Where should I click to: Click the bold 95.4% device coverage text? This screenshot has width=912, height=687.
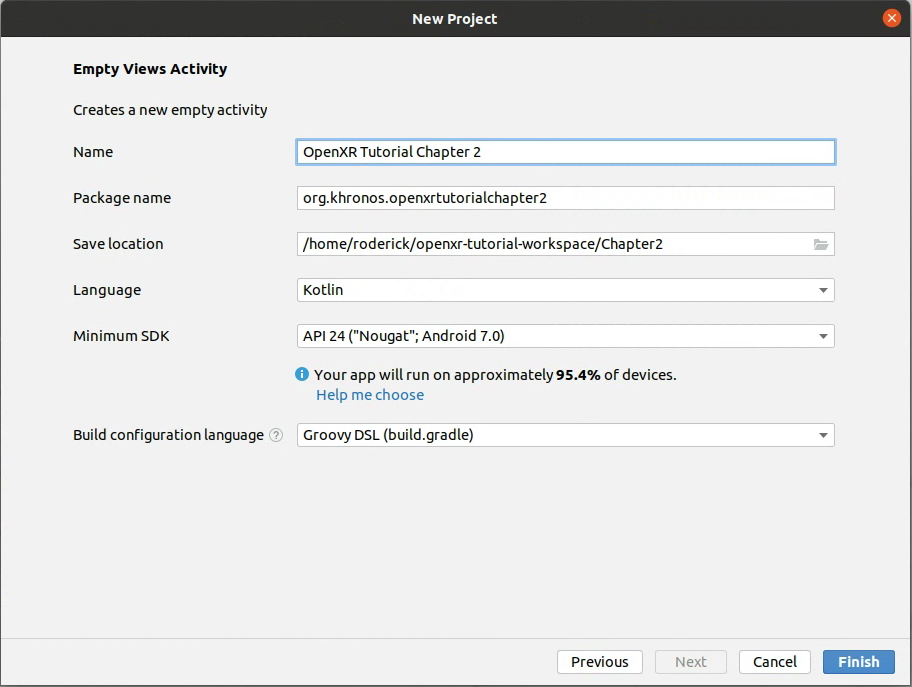click(x=578, y=375)
